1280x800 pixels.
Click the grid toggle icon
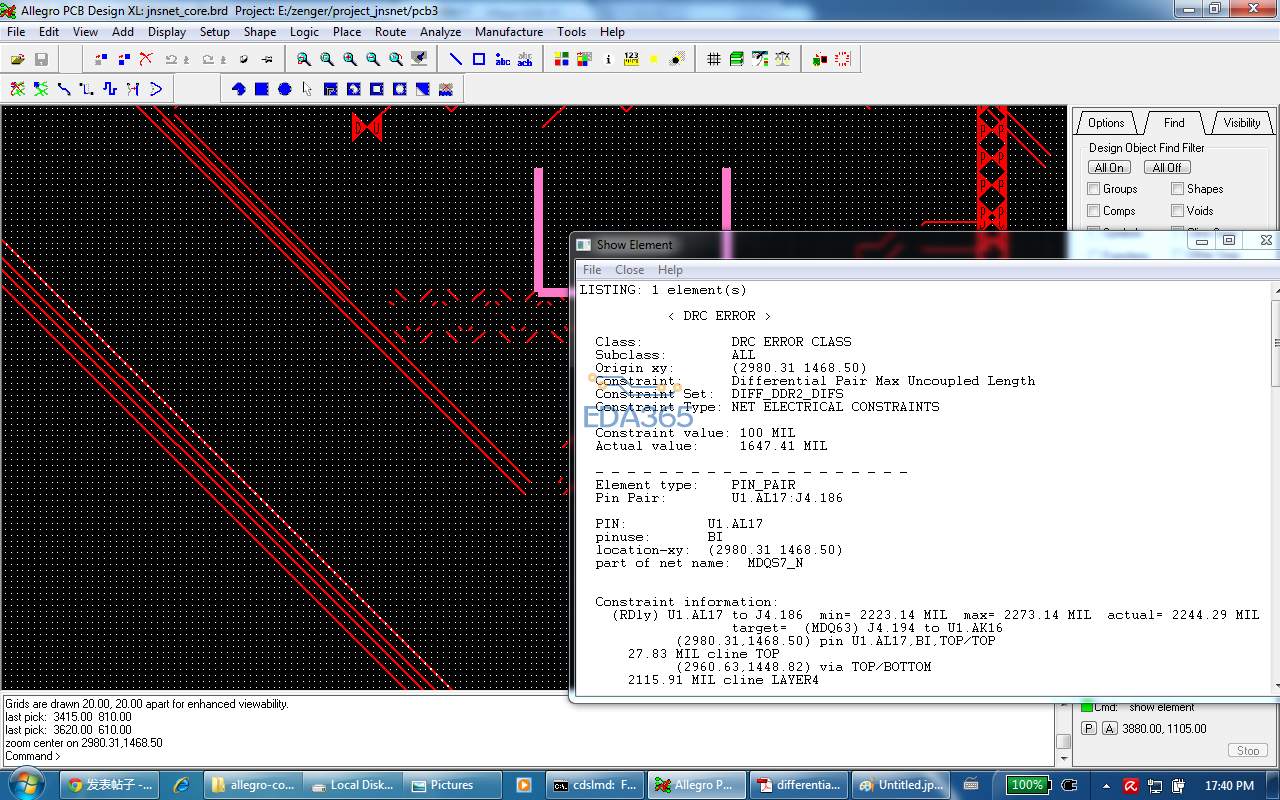click(714, 60)
